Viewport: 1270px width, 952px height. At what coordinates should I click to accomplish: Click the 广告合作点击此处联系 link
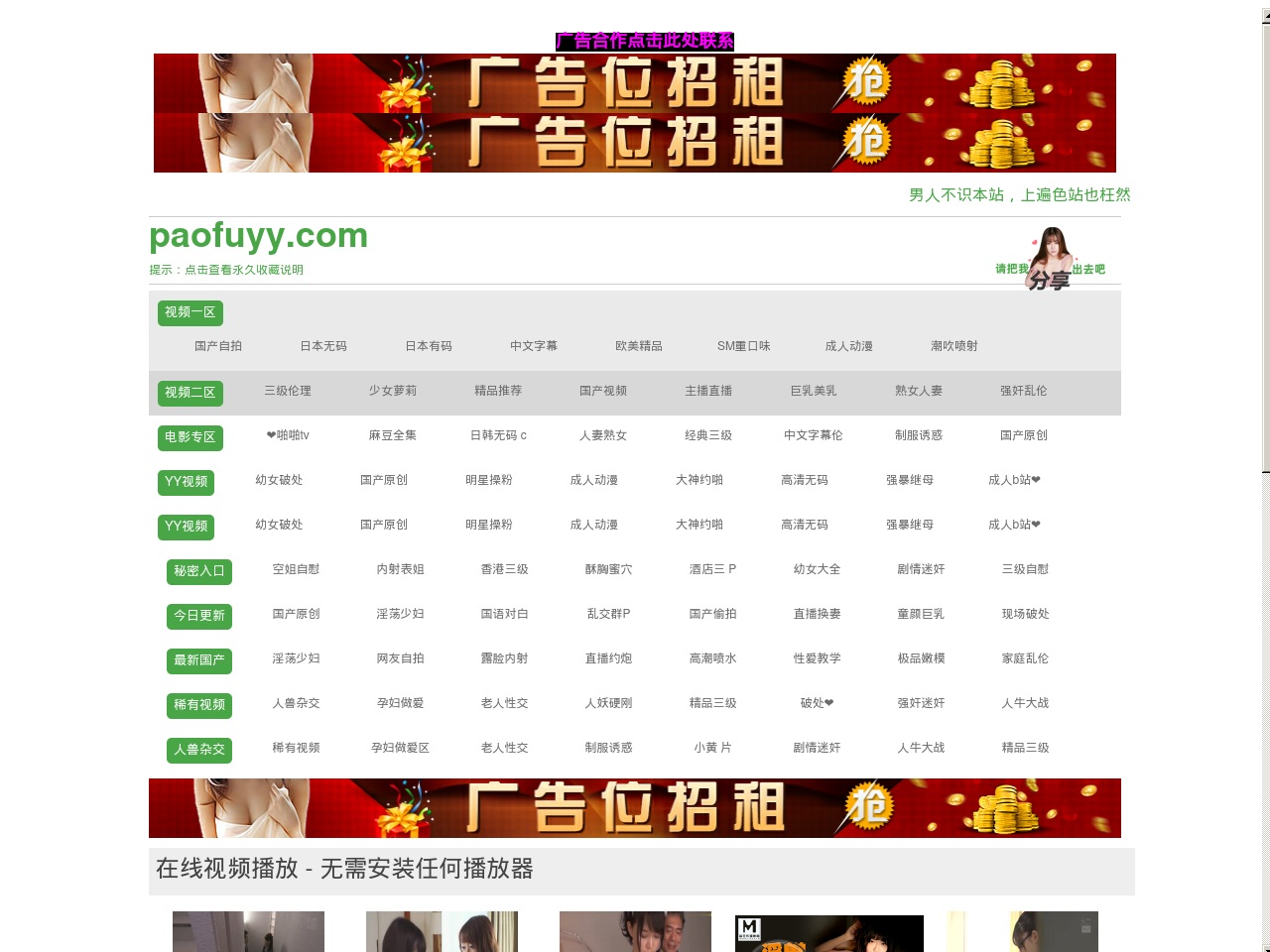(644, 41)
